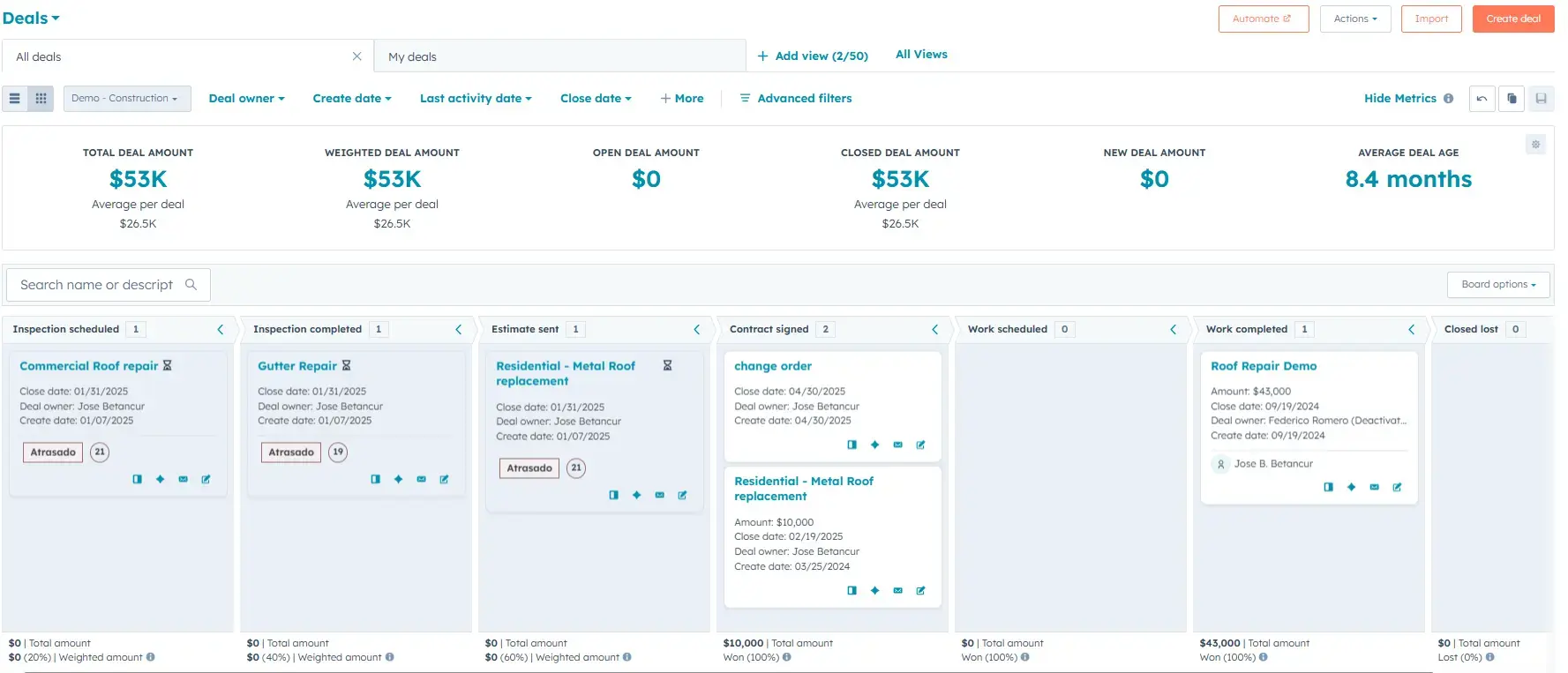The image size is (1568, 673).
Task: Open preview panel on Commercial Roof repair card
Action: click(138, 479)
